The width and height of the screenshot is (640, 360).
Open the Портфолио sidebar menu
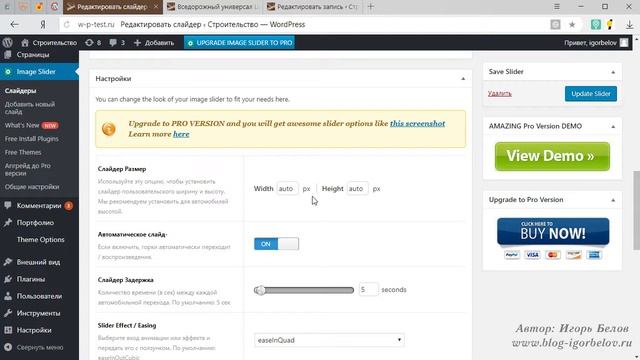pyautogui.click(x=35, y=223)
